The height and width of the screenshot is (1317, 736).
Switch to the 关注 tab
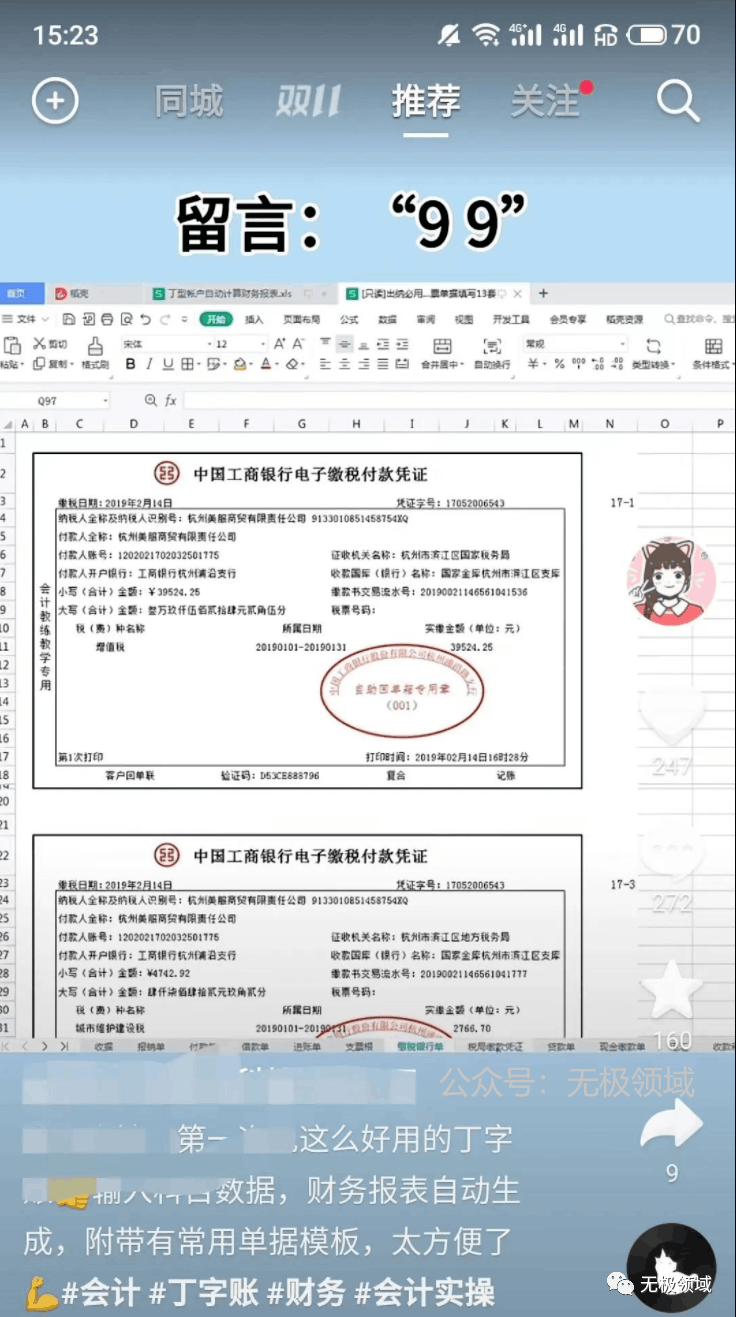click(546, 101)
